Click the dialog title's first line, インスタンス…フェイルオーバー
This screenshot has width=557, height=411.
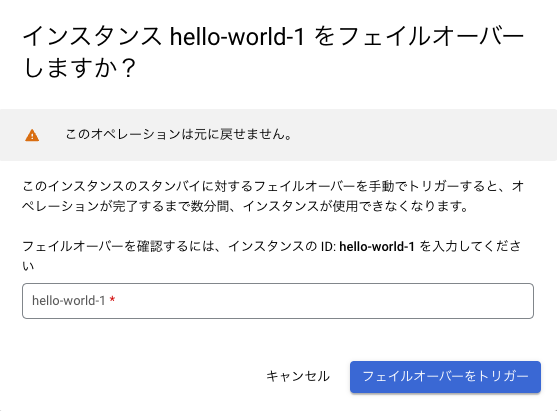(x=274, y=37)
